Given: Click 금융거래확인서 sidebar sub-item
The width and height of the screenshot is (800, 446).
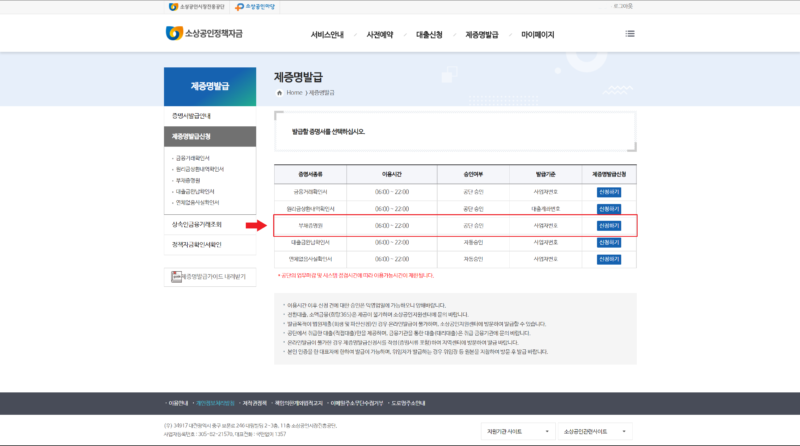Looking at the screenshot, I should point(192,158).
